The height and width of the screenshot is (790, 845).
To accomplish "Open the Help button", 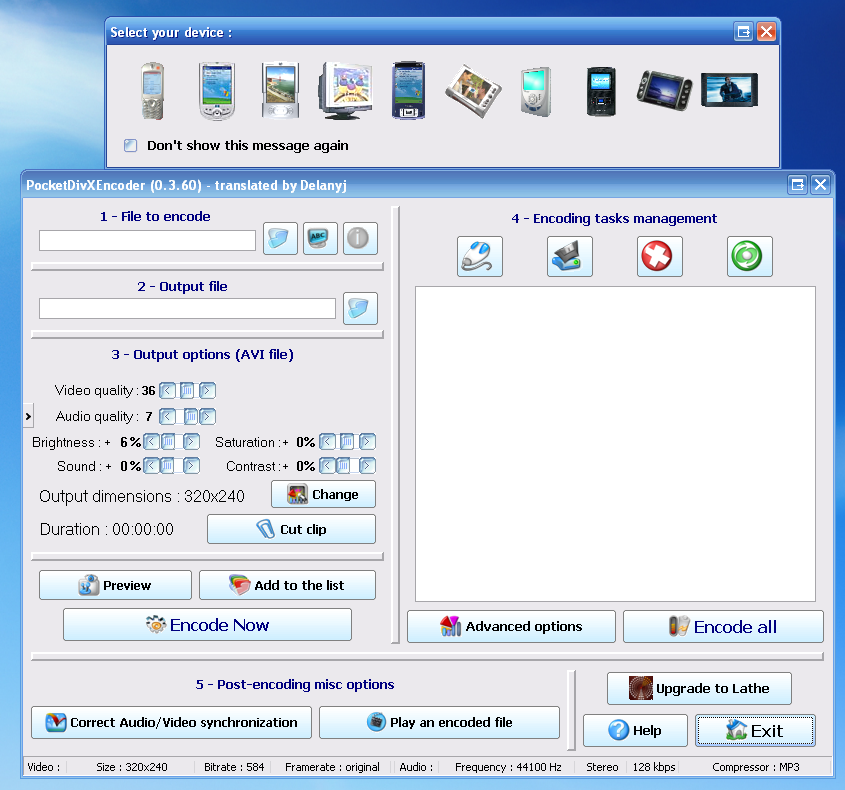I will coord(635,731).
